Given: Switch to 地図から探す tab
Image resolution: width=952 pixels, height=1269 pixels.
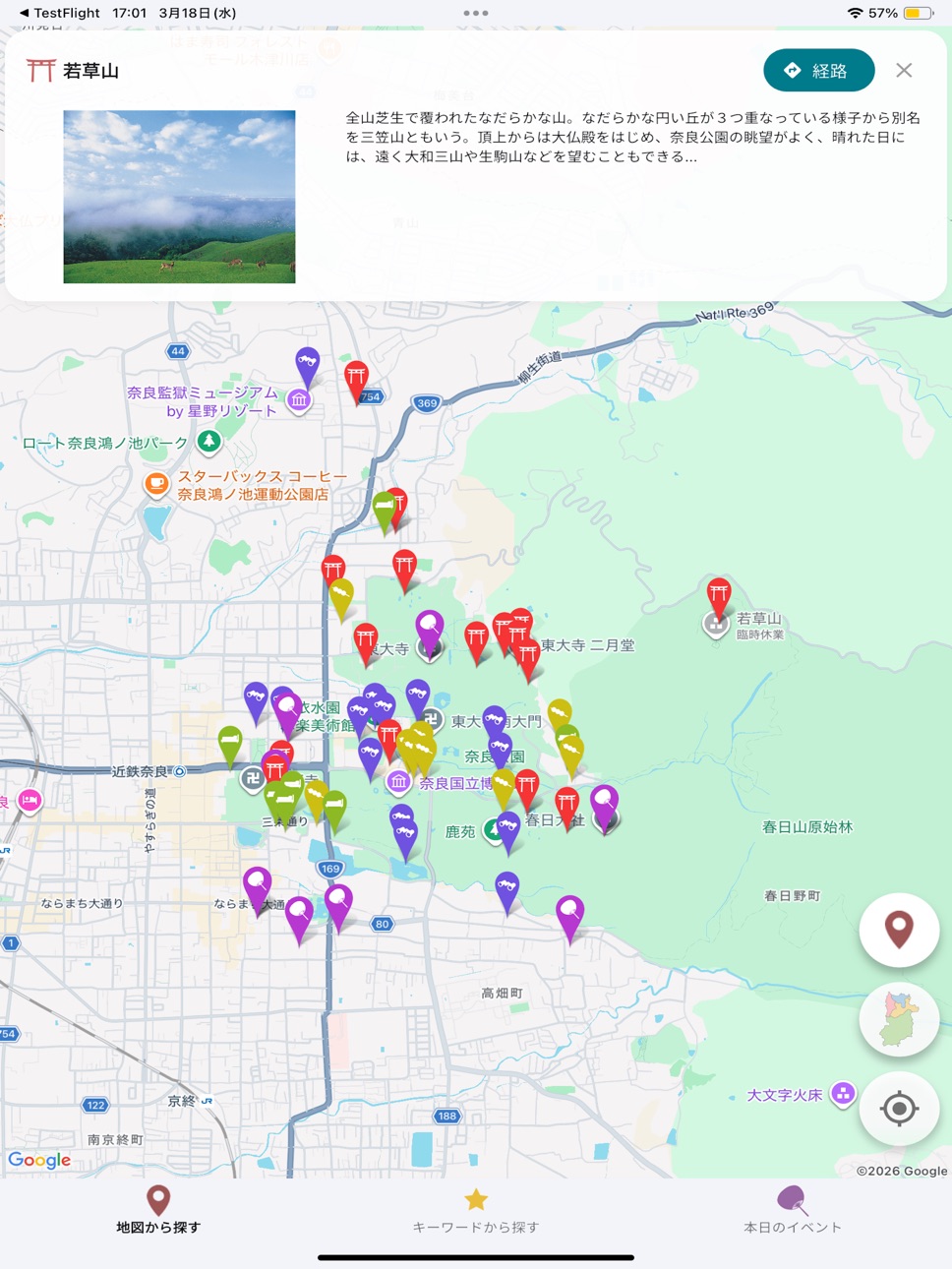Looking at the screenshot, I should point(158,1211).
